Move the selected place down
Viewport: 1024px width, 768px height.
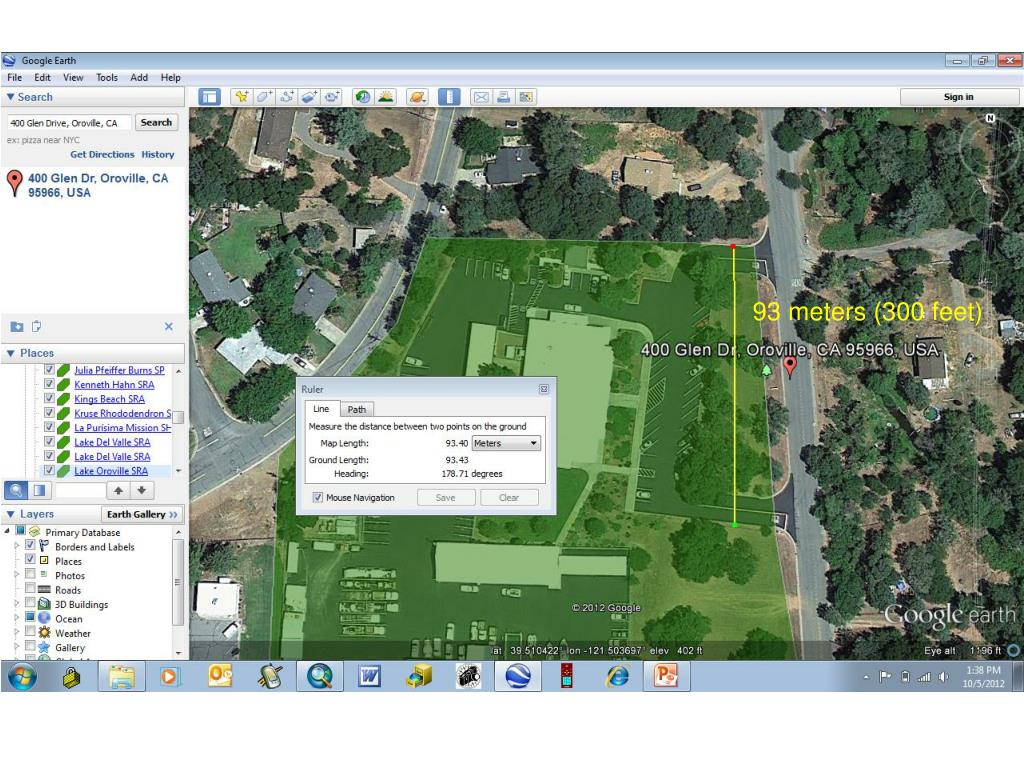pos(142,490)
